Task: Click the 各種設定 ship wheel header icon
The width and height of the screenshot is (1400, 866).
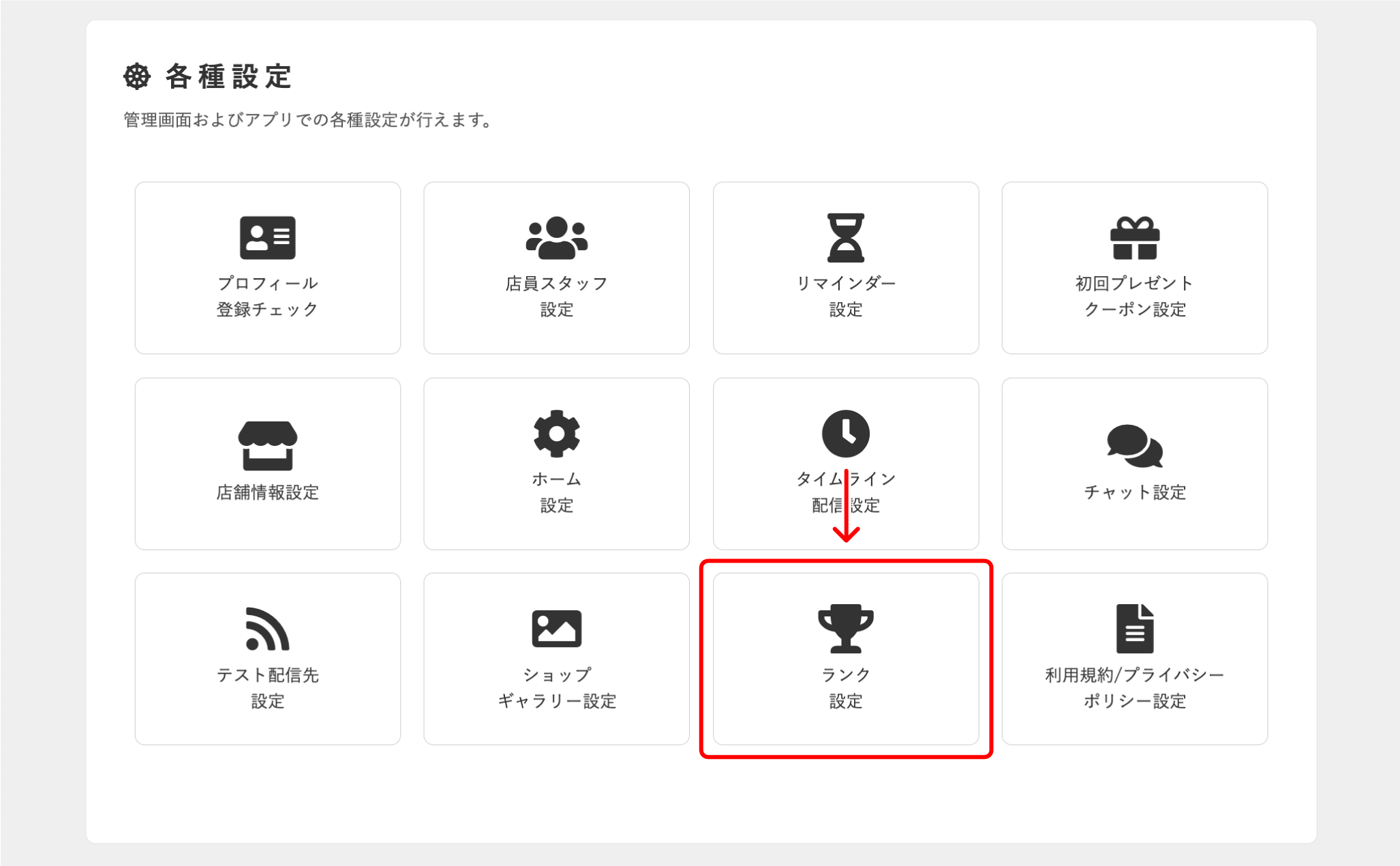Action: [x=137, y=76]
